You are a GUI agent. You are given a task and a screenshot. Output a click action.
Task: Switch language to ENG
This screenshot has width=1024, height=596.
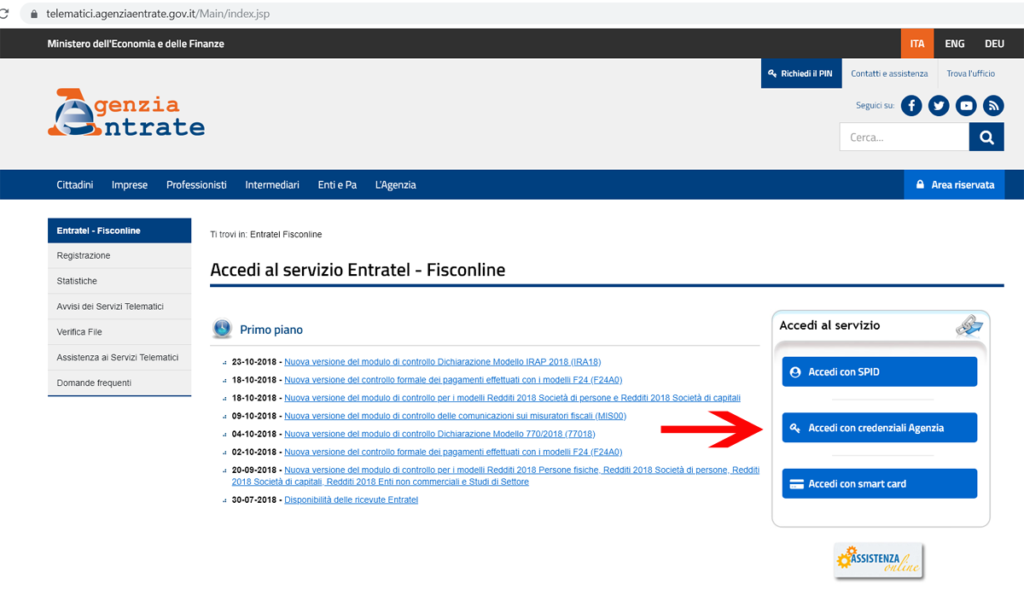point(954,44)
